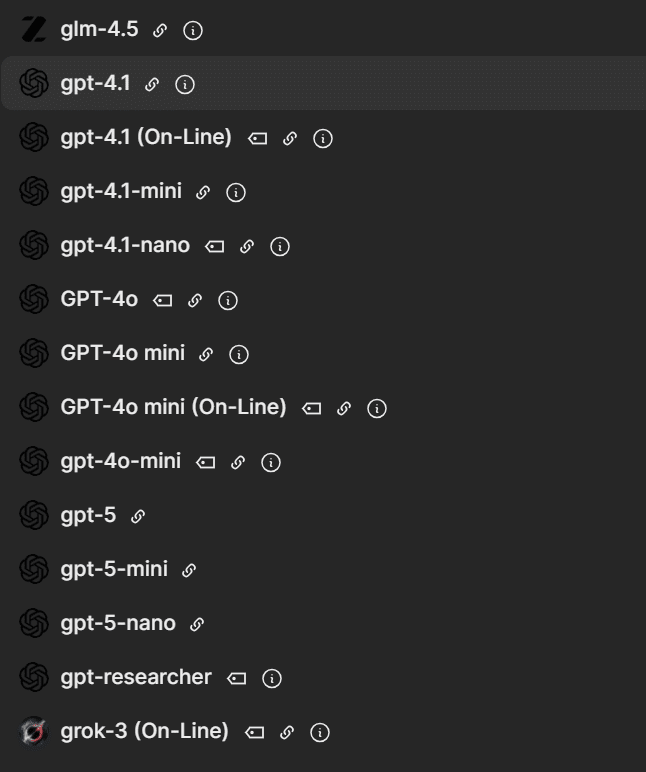Show info for GPT-4o mini
The width and height of the screenshot is (646, 772).
[x=239, y=354]
